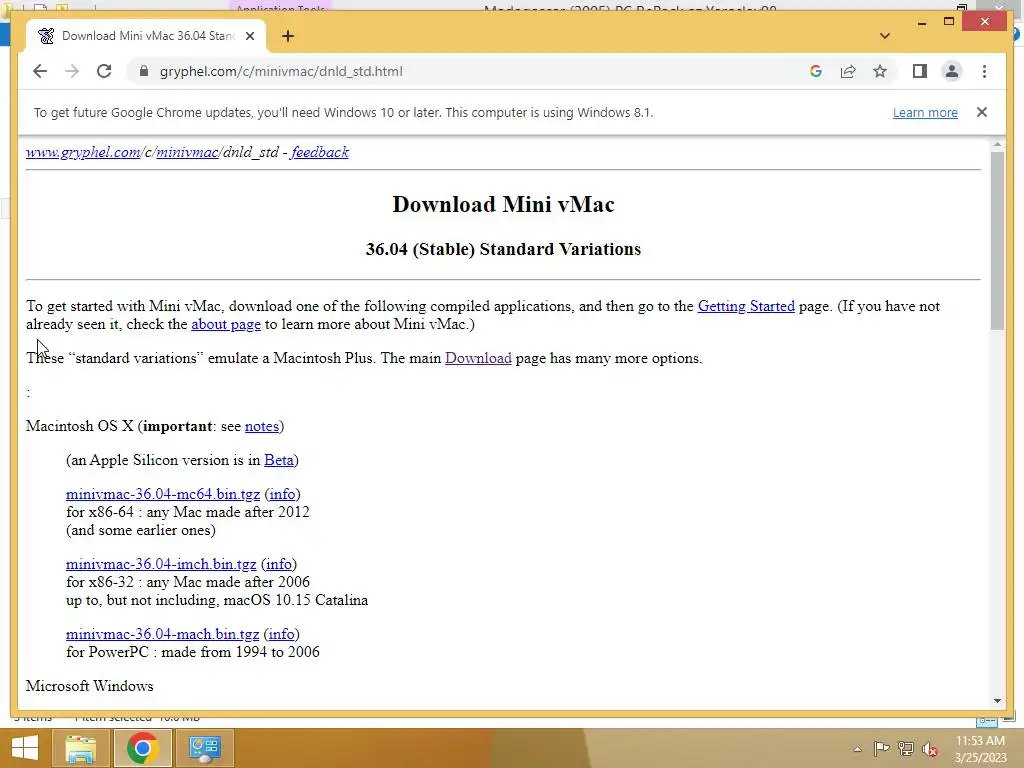1024x768 pixels.
Task: Open the Windows Start button
Action: pos(25,748)
